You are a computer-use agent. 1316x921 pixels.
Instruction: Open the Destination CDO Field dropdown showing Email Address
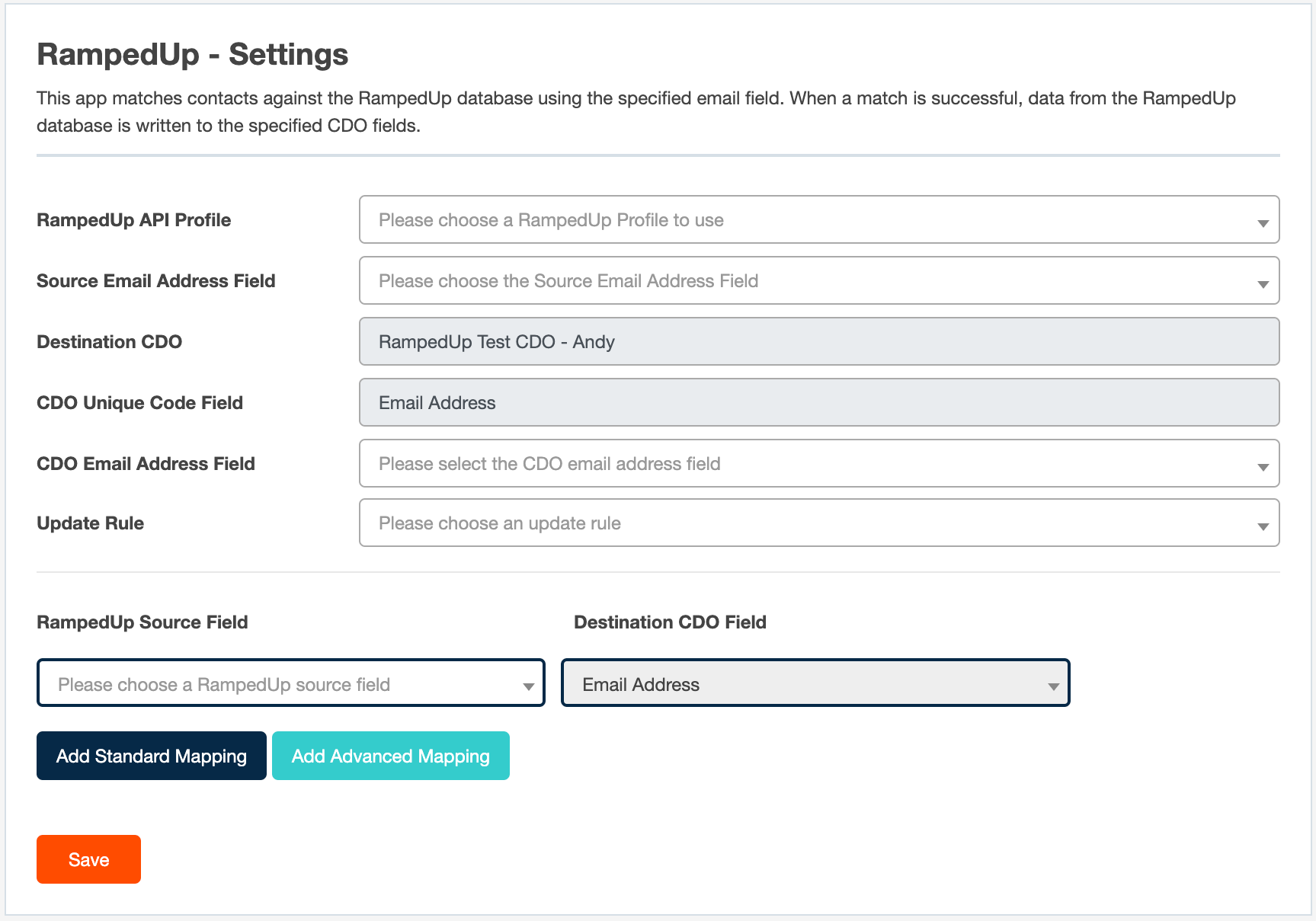pos(815,683)
